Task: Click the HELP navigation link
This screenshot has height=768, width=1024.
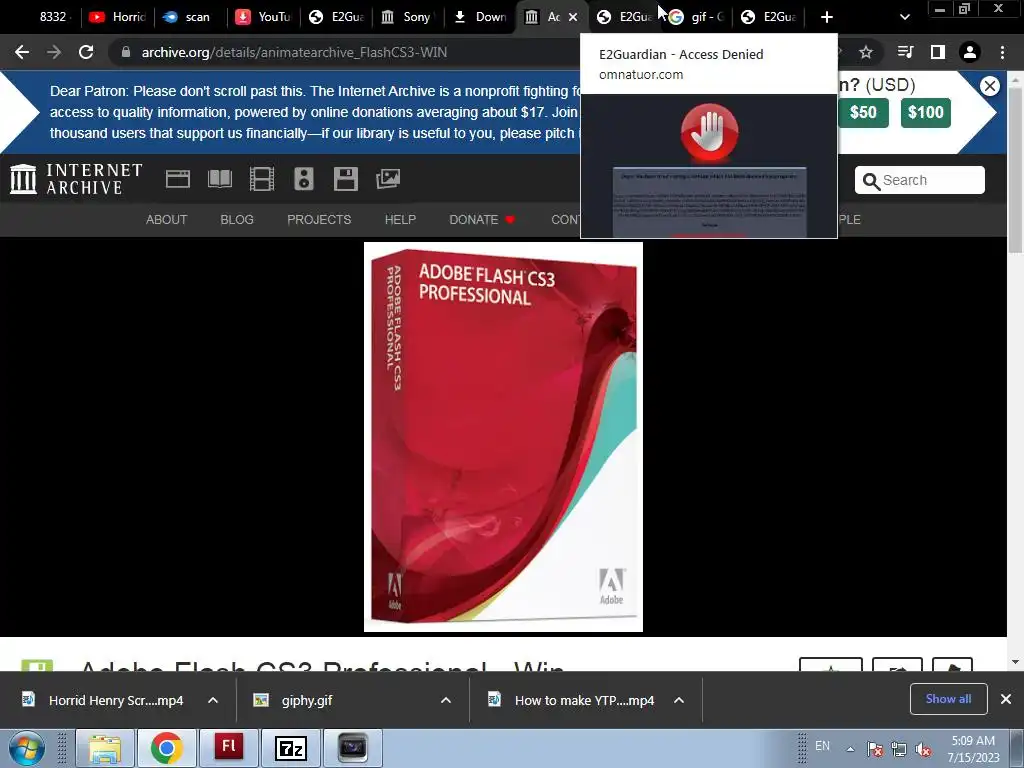Action: 400,219
